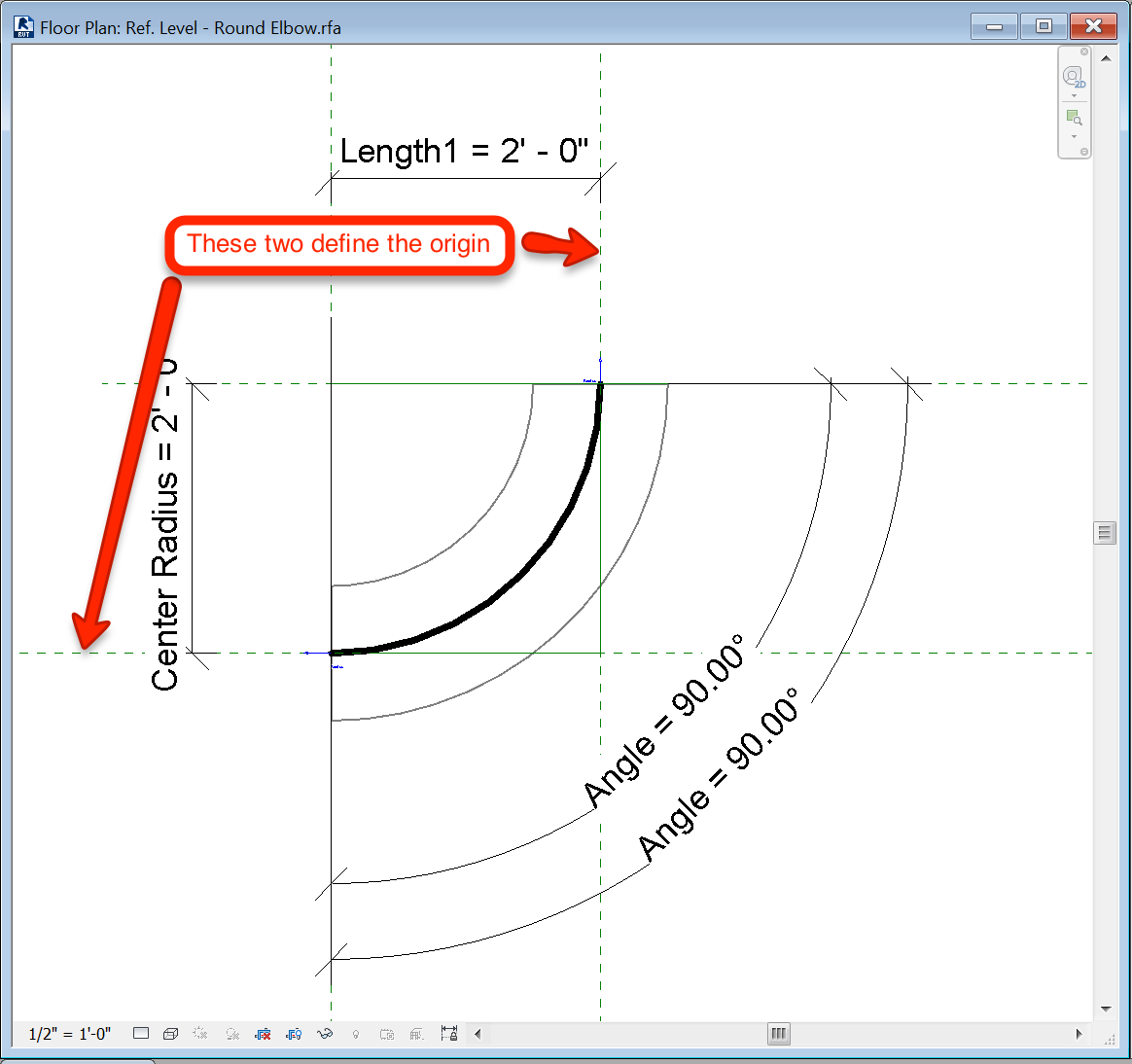This screenshot has width=1132, height=1064.
Task: Click the horizontal scrollbar thumb
Action: point(778,1033)
